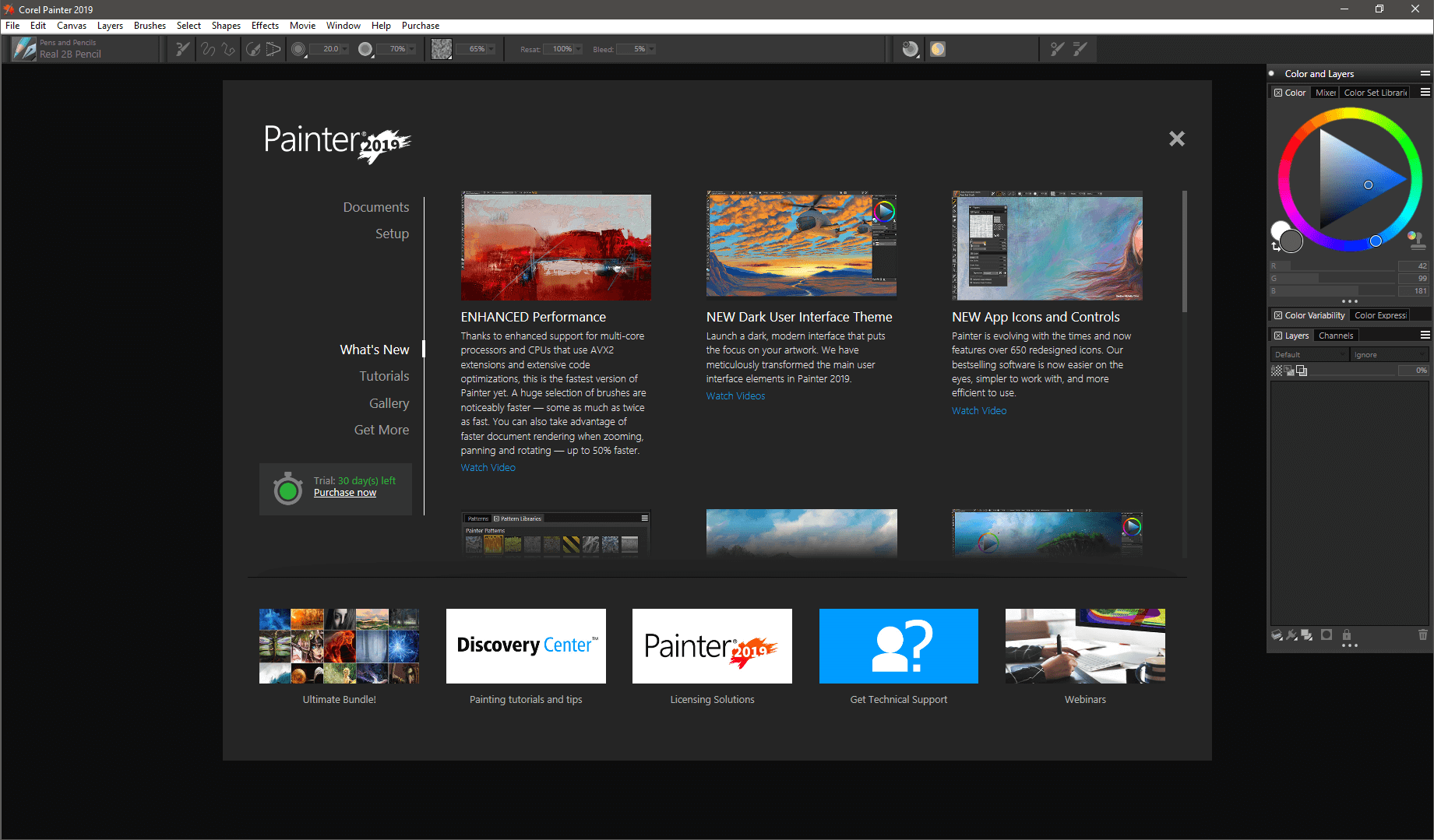Close the Color panel via its X box
Viewport: 1434px width, 840px height.
click(1278, 93)
